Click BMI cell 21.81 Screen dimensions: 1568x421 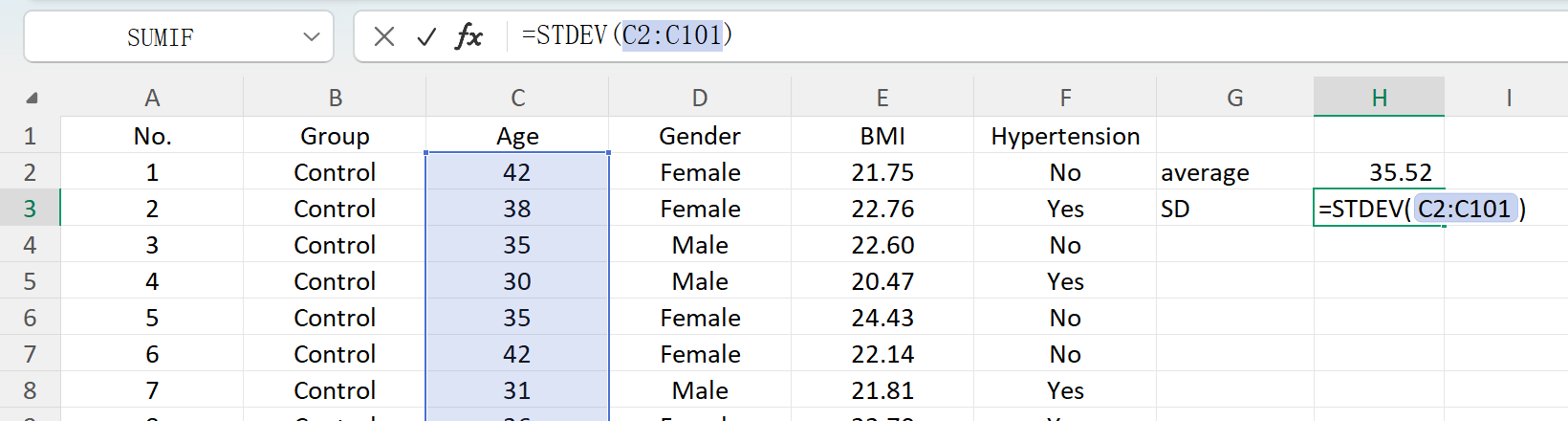pos(882,390)
